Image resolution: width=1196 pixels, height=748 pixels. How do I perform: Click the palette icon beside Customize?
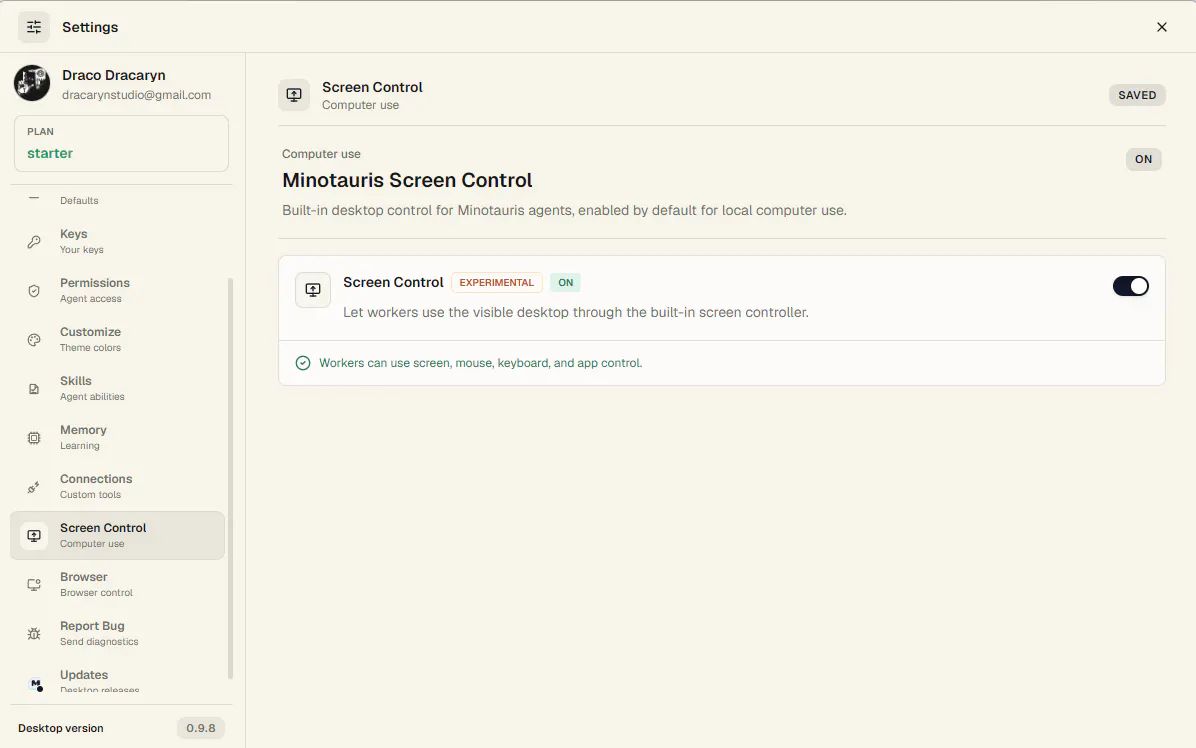[x=34, y=339]
